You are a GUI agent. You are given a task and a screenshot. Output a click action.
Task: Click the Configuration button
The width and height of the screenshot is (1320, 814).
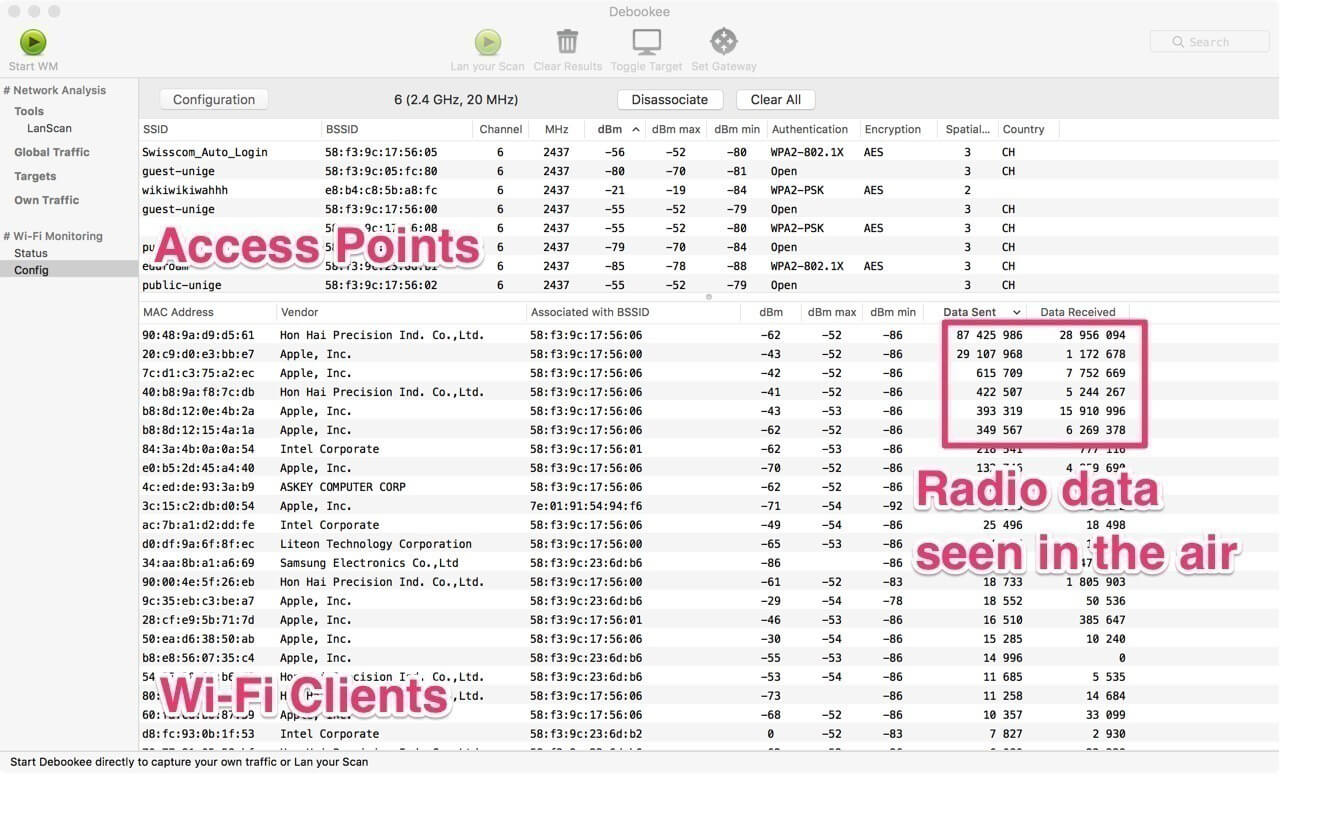[x=214, y=100]
